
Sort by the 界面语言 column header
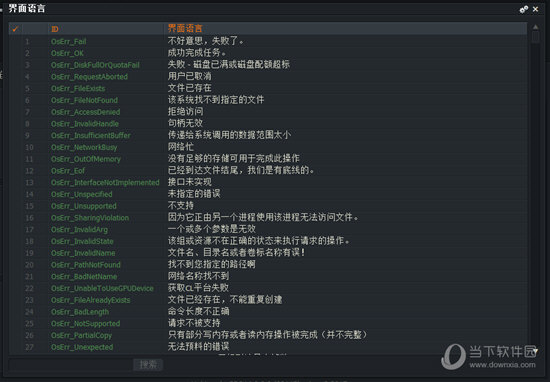point(185,28)
